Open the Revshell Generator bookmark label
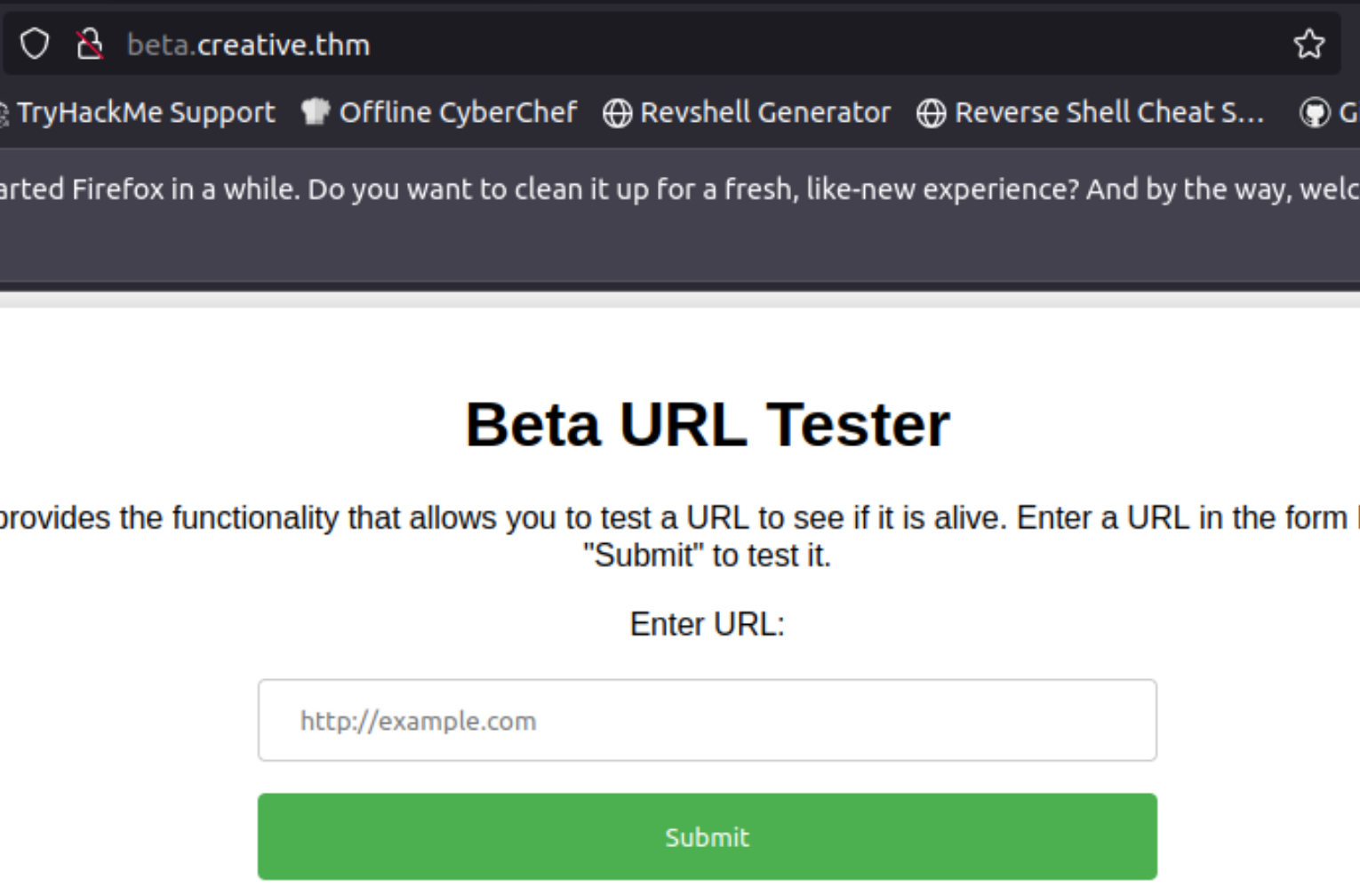1360x896 pixels. [x=764, y=112]
